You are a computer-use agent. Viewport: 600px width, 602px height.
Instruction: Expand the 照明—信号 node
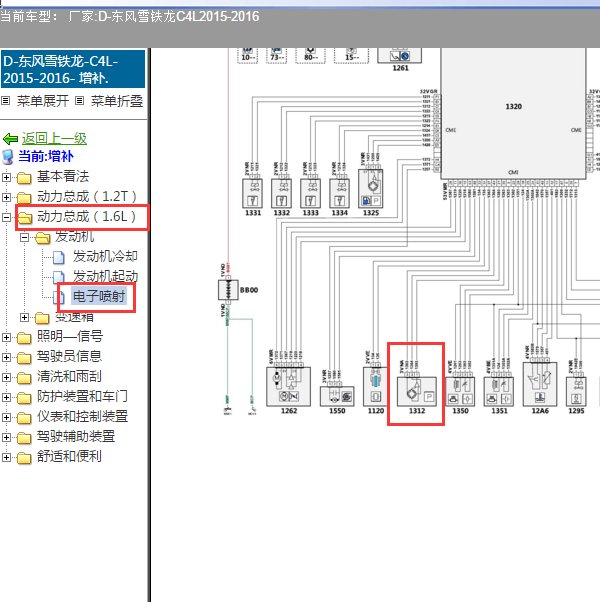tap(6, 337)
